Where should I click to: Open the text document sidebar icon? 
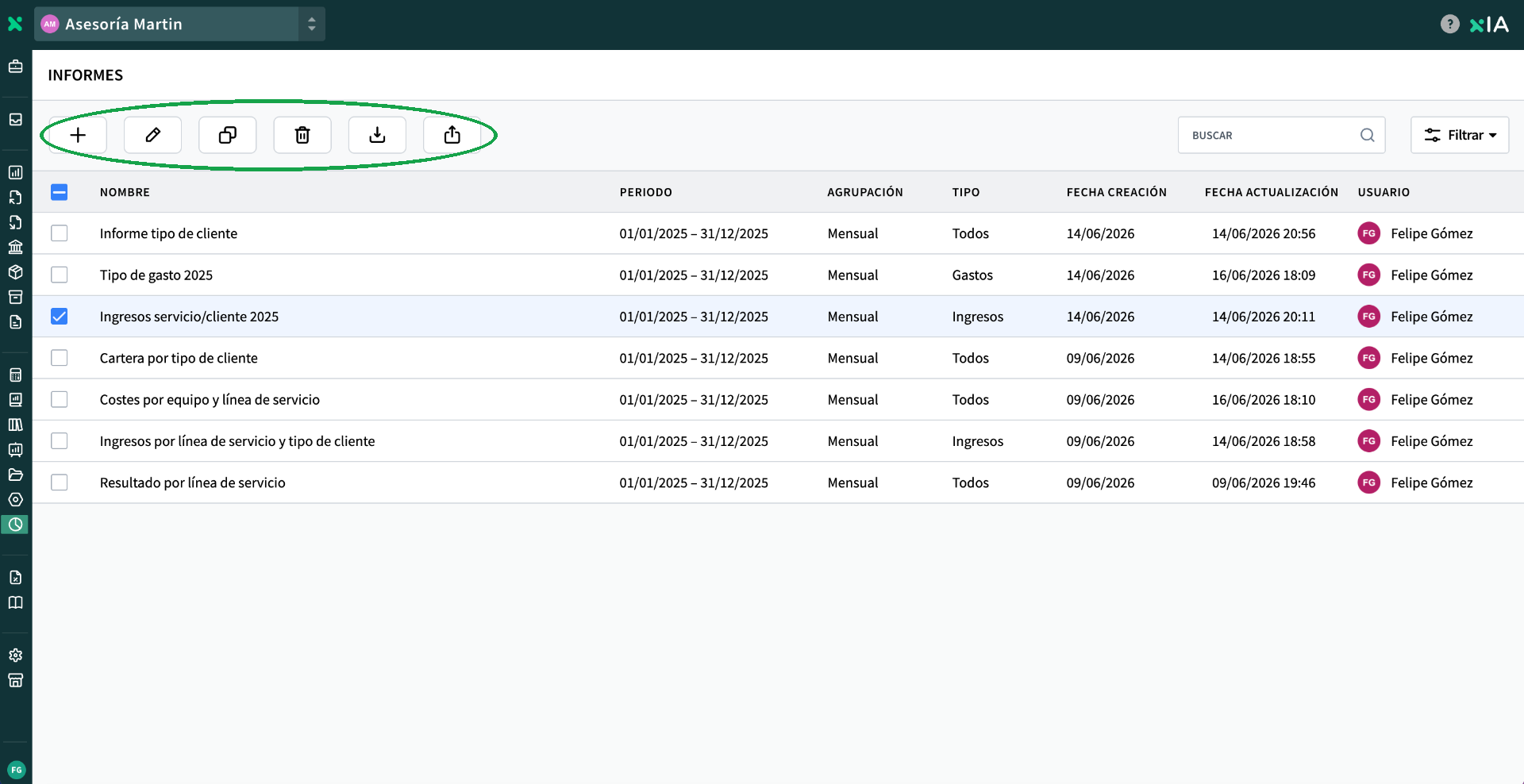tap(15, 321)
